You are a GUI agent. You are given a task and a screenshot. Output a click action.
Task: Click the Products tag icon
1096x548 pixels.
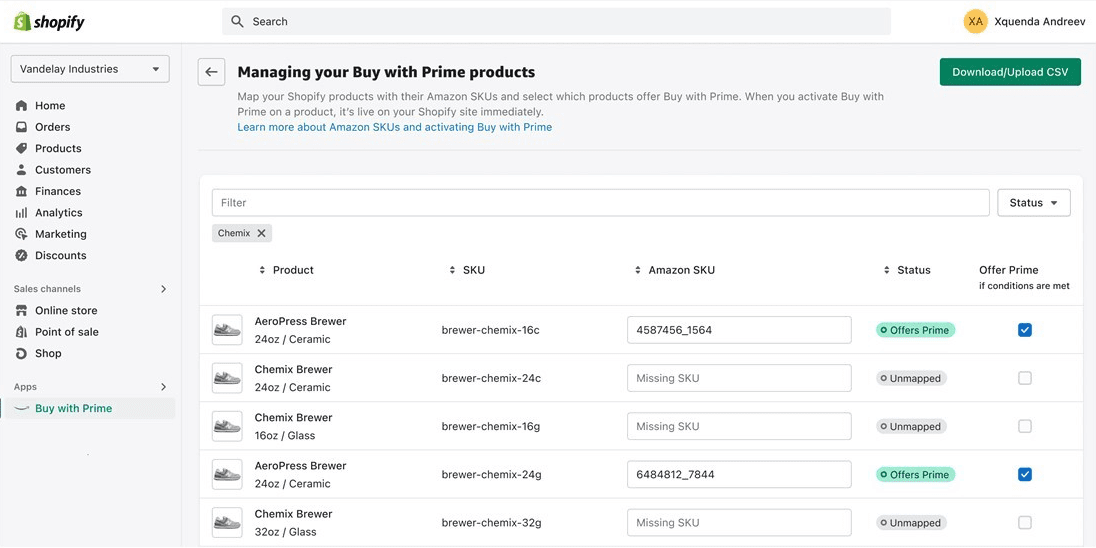pos(22,148)
